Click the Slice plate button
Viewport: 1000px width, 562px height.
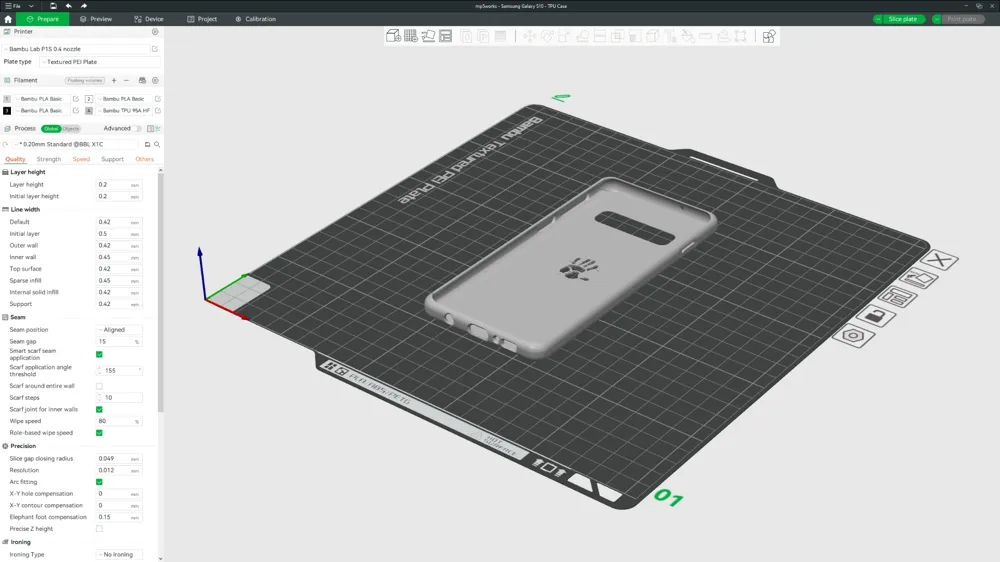tap(903, 19)
